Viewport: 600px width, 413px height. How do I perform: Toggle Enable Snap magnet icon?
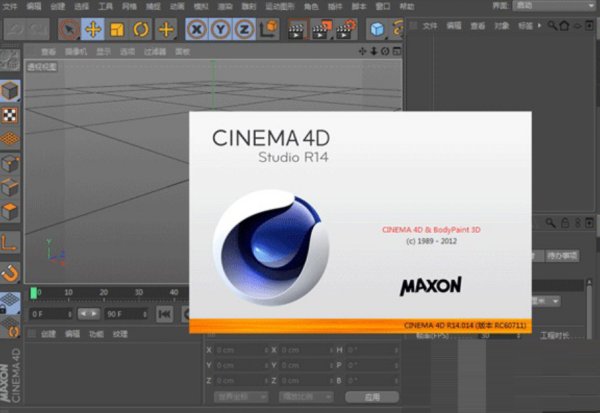[x=10, y=273]
